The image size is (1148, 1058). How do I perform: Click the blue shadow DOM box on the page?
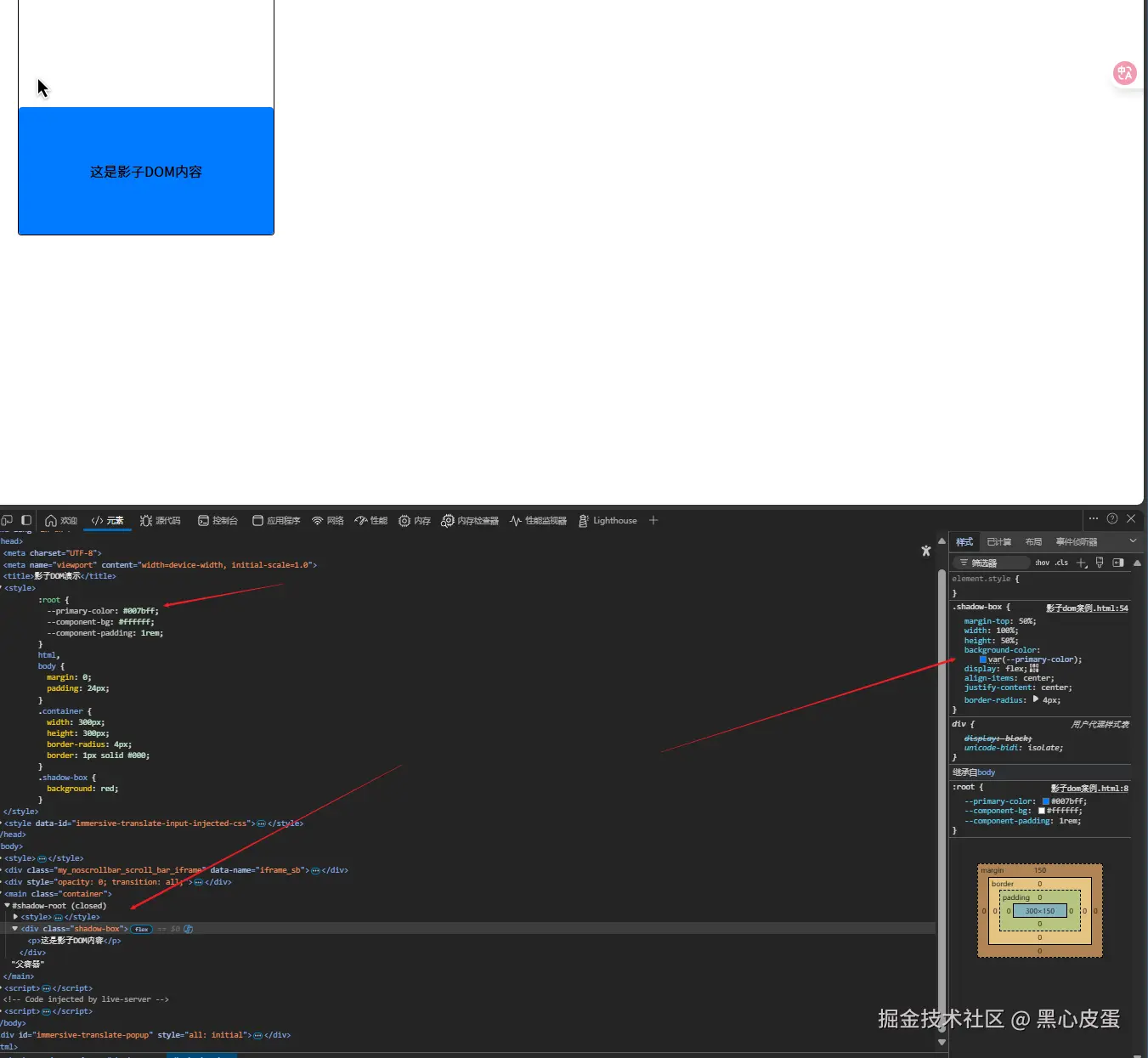click(x=146, y=171)
